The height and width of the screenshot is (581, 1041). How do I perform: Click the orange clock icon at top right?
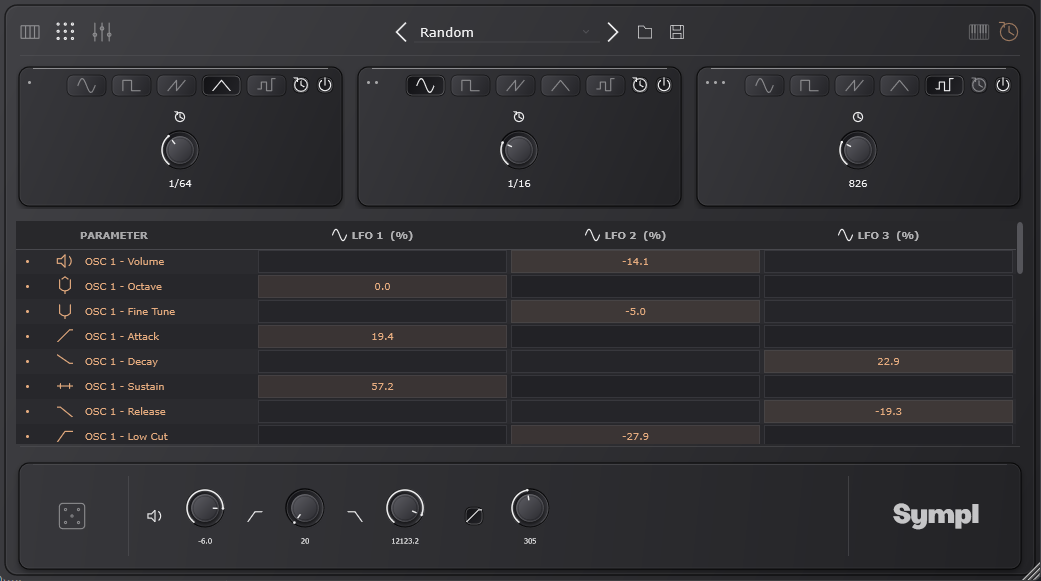(1008, 31)
